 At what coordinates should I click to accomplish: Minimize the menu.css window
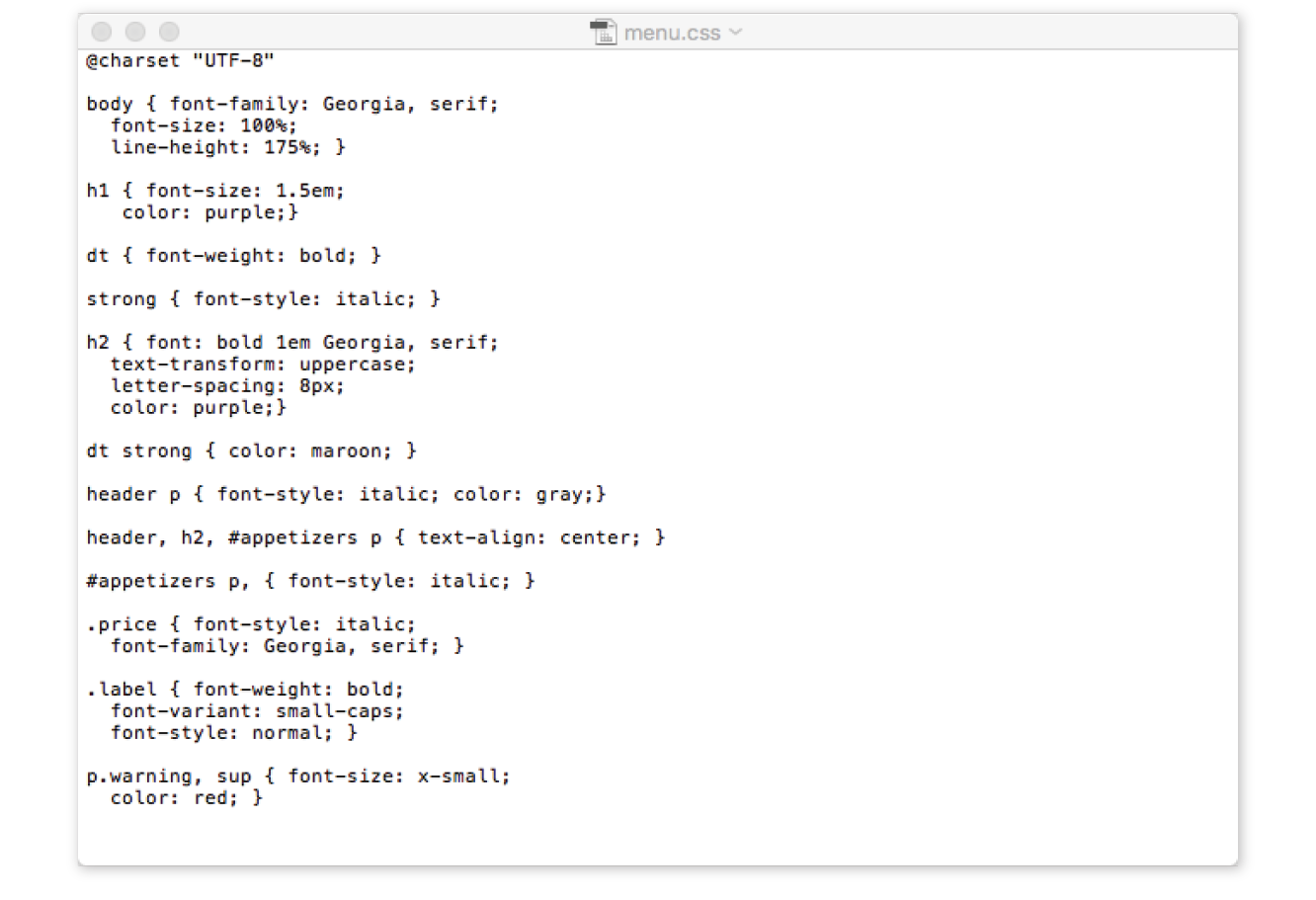(x=135, y=33)
